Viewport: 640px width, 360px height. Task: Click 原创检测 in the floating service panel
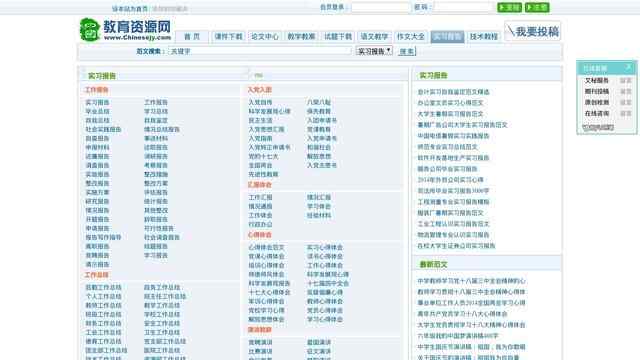596,102
